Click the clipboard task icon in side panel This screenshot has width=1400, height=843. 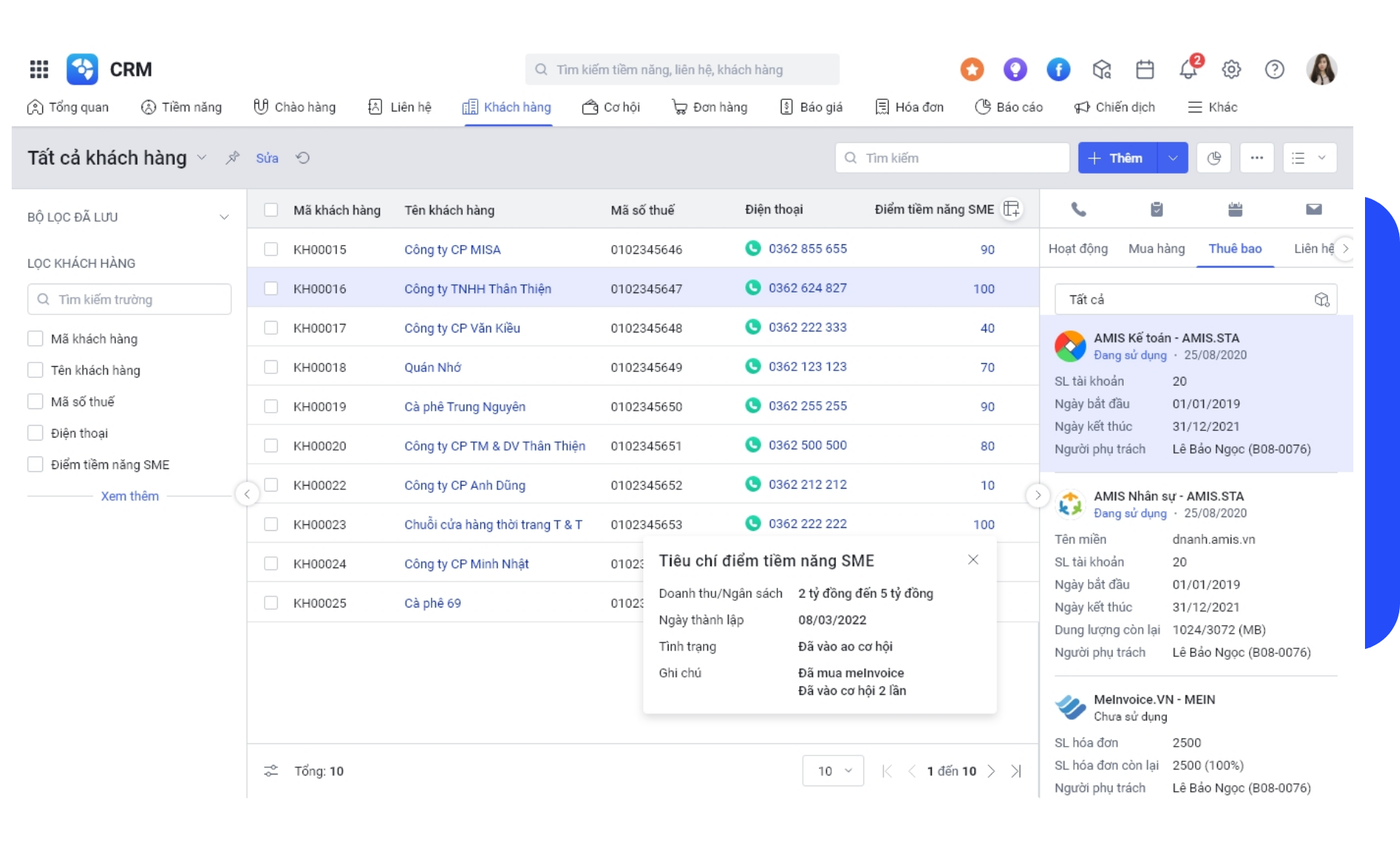(1156, 209)
